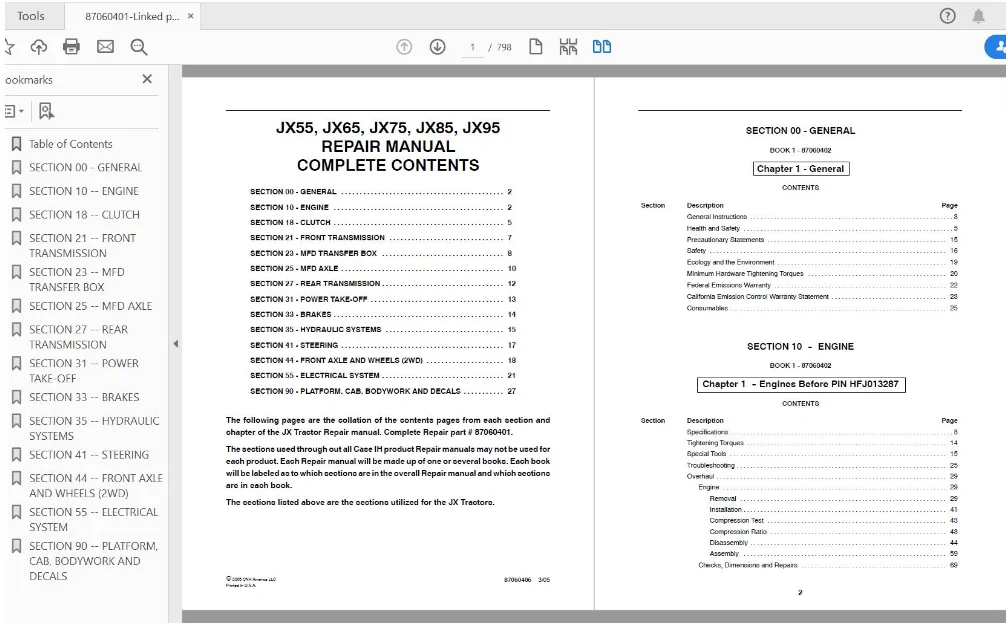Open SECTION 33 -- BRAKES bookmark
Screen dimensions: 1006x627
[x=83, y=397]
